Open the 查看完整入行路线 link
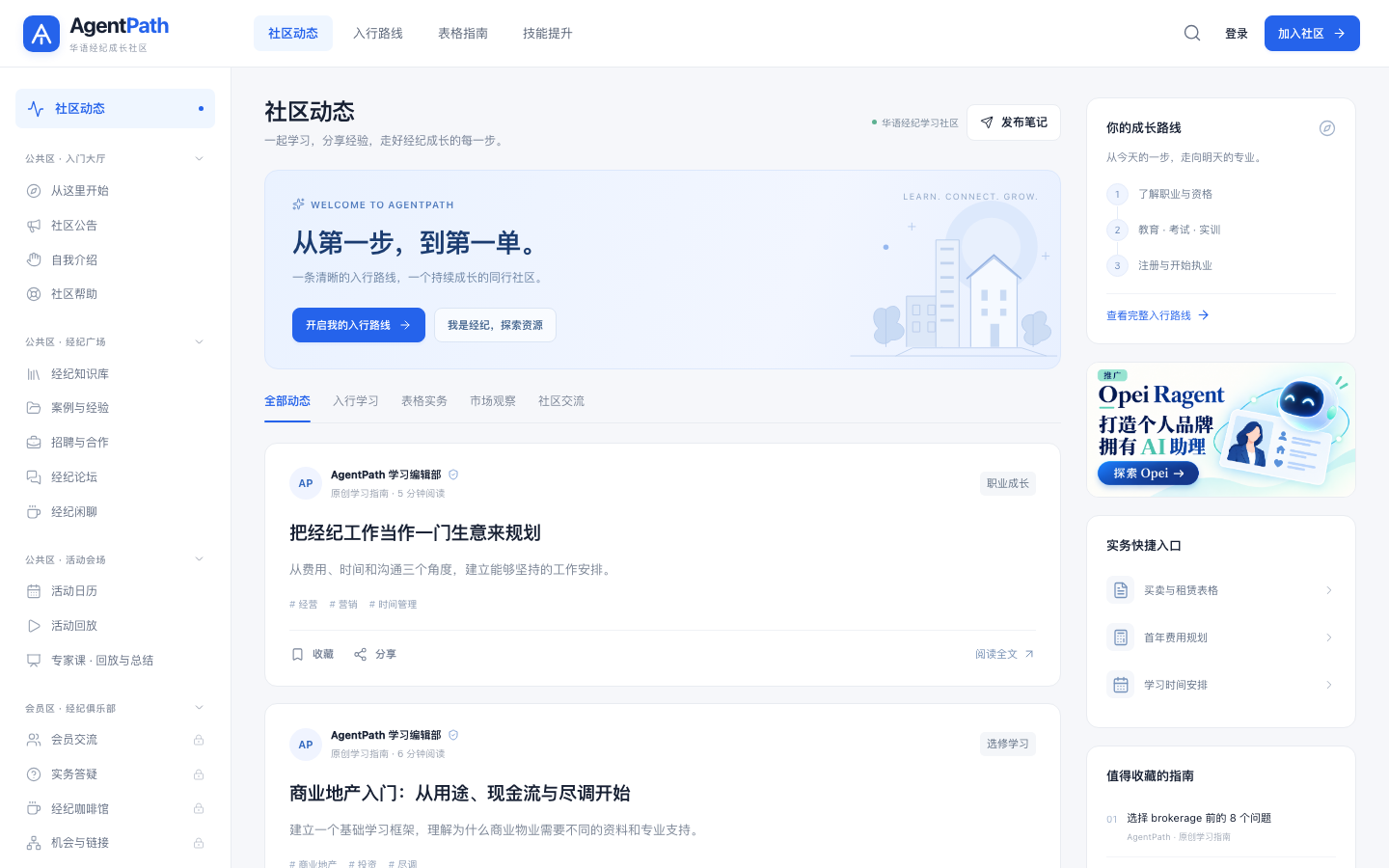1389x868 pixels. [x=1157, y=315]
